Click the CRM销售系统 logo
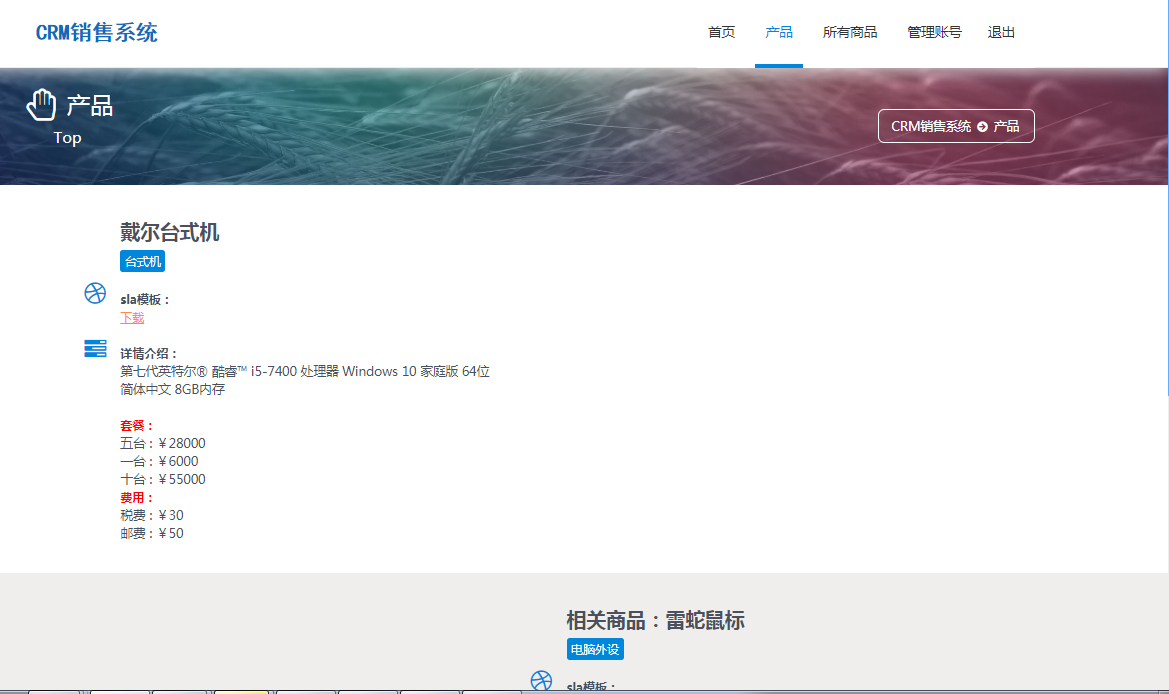This screenshot has height=694, width=1169. click(x=96, y=31)
